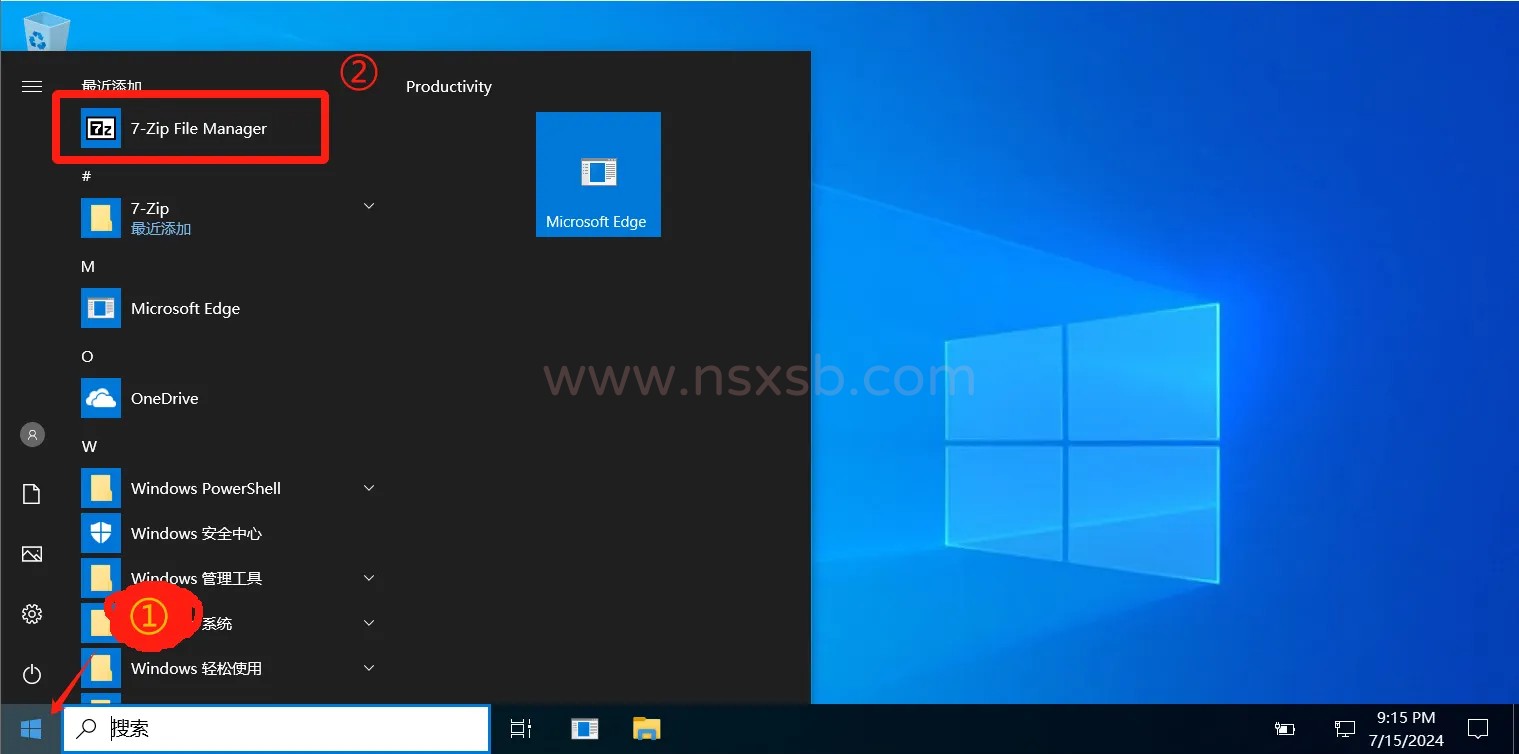
Task: Click the network icon in system tray
Action: click(x=1345, y=729)
